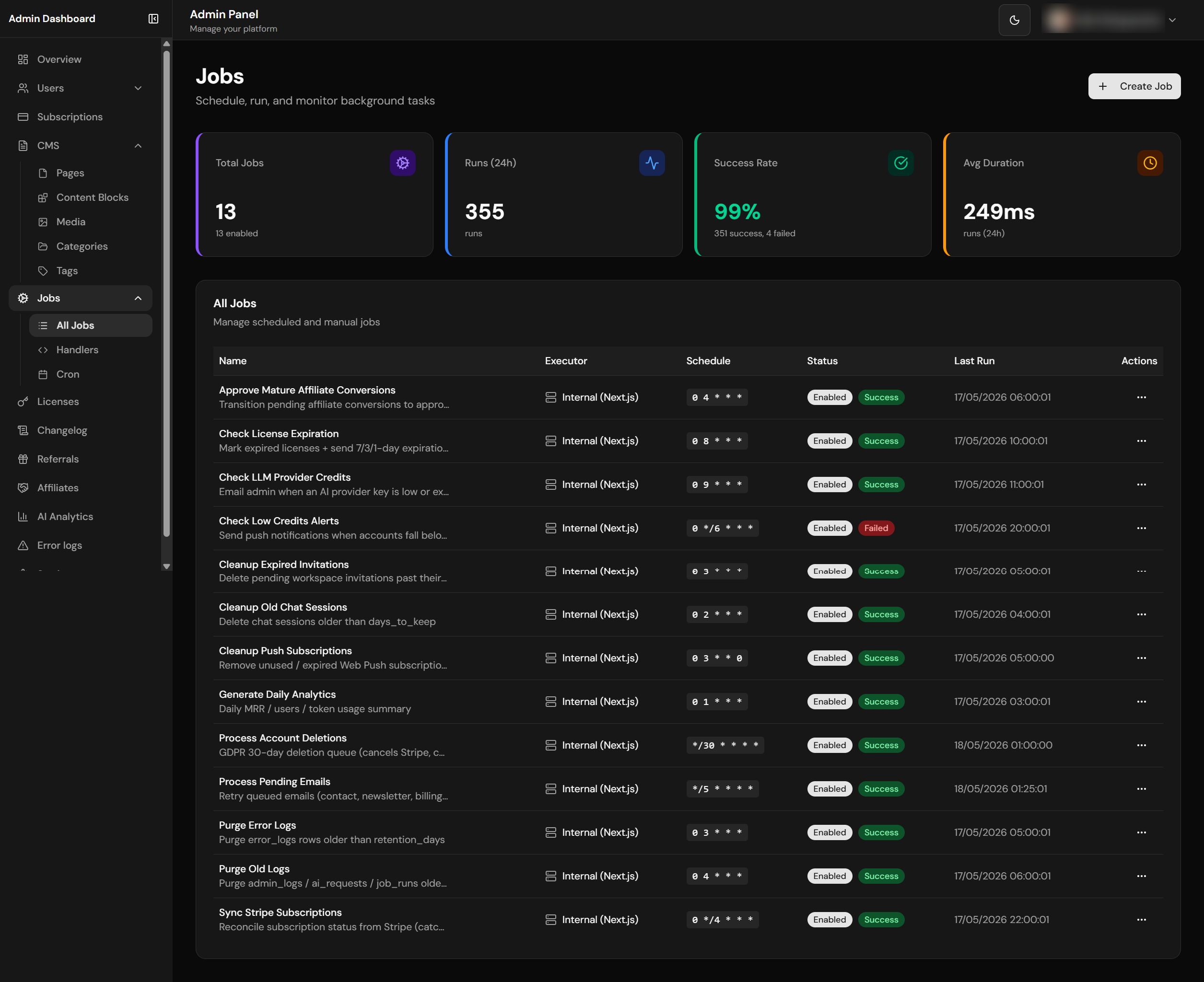Click the Create Job button

[1134, 86]
